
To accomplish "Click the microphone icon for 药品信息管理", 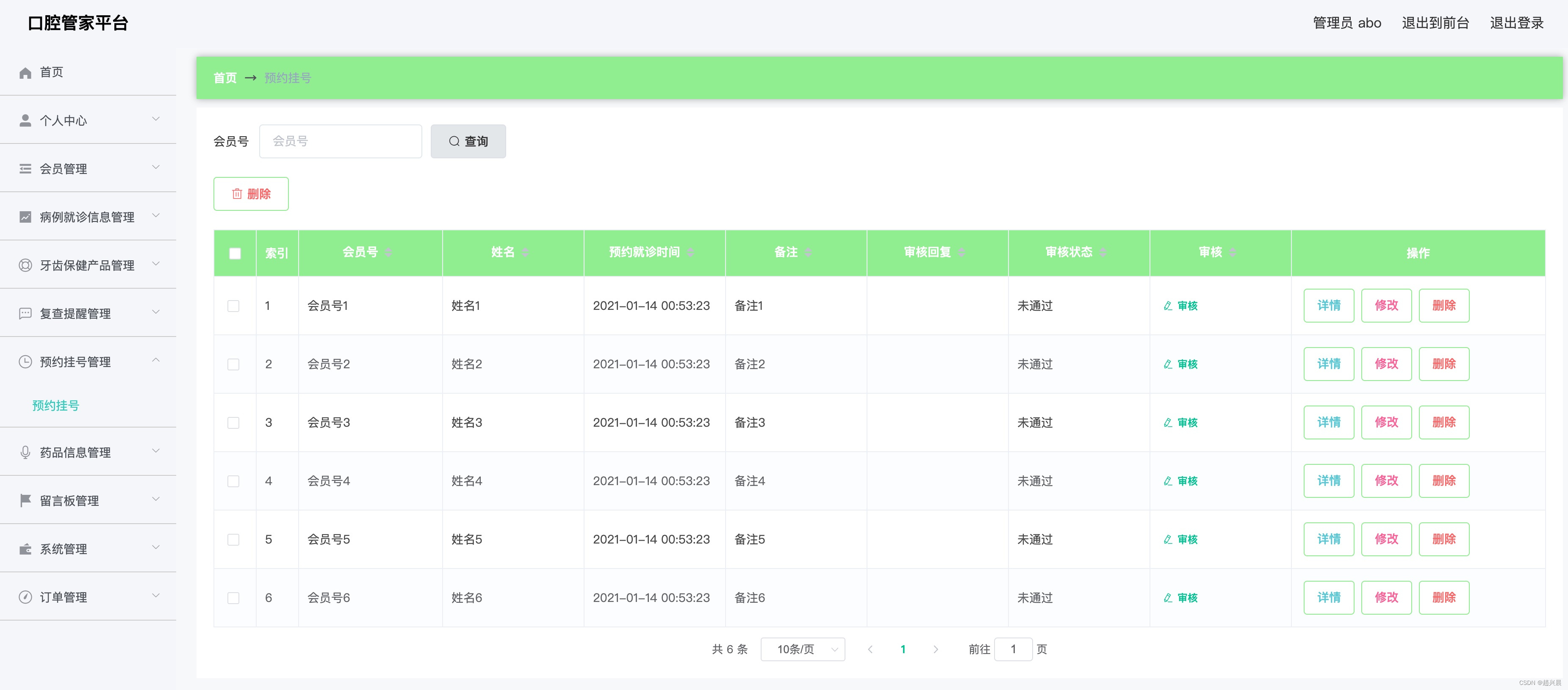I will point(25,452).
